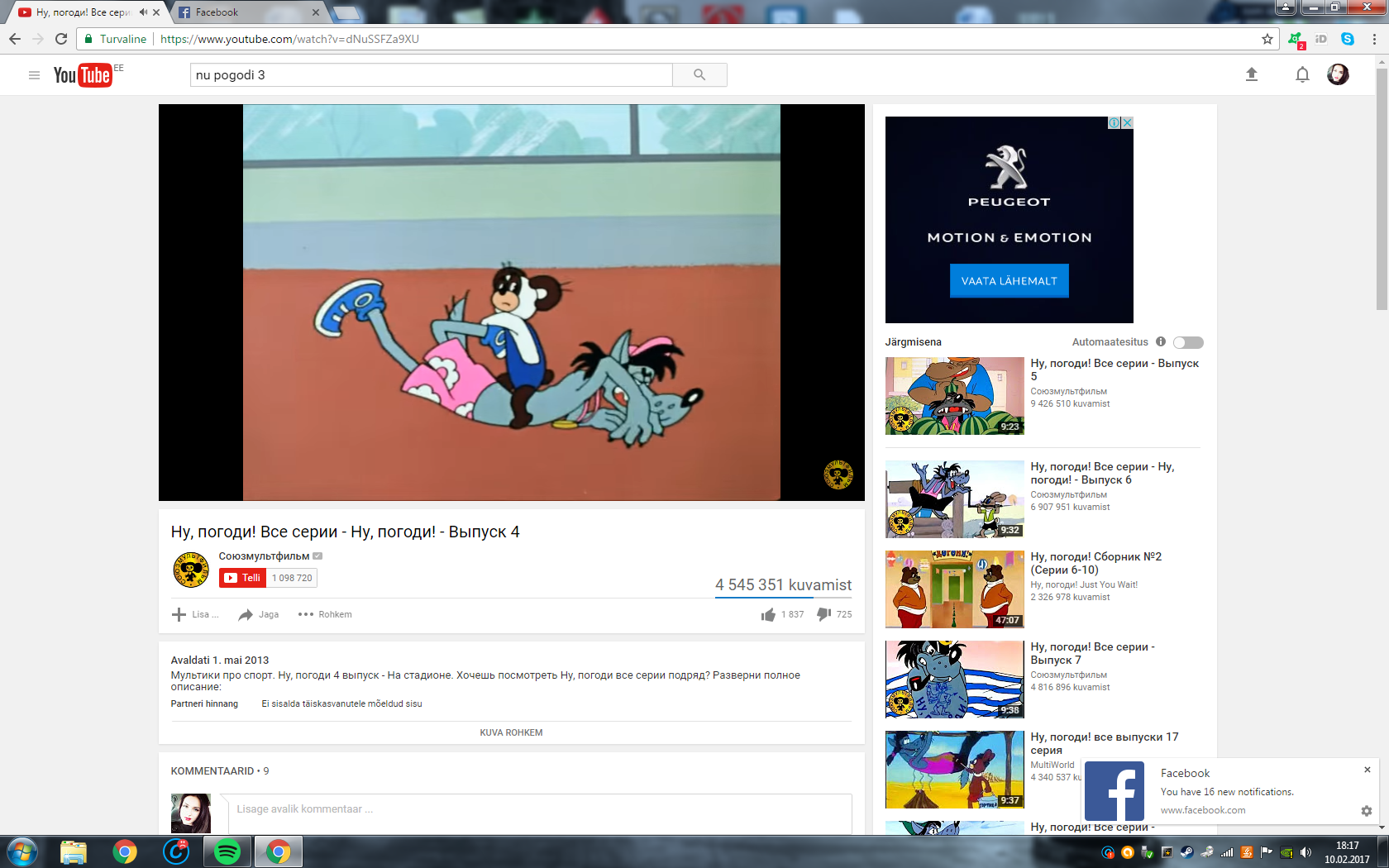This screenshot has width=1389, height=868.
Task: Expand description with KUVA ROHKEM
Action: click(511, 732)
